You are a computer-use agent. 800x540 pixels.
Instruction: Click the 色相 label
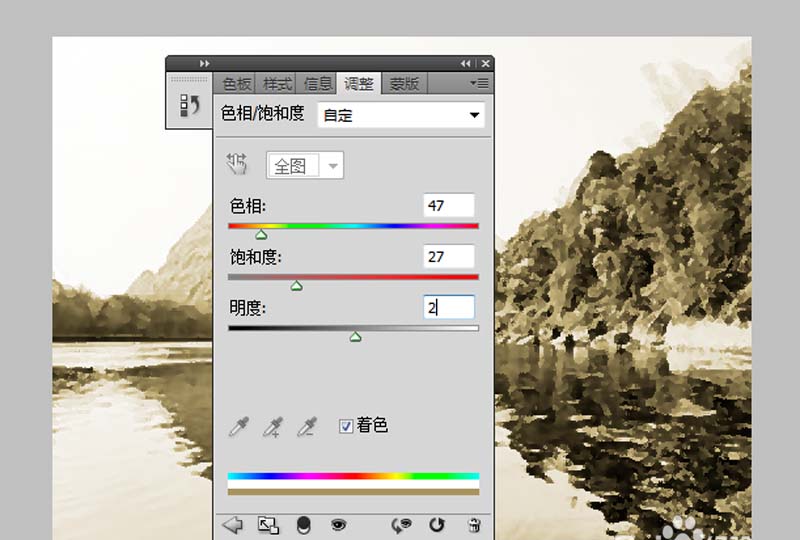pos(248,206)
